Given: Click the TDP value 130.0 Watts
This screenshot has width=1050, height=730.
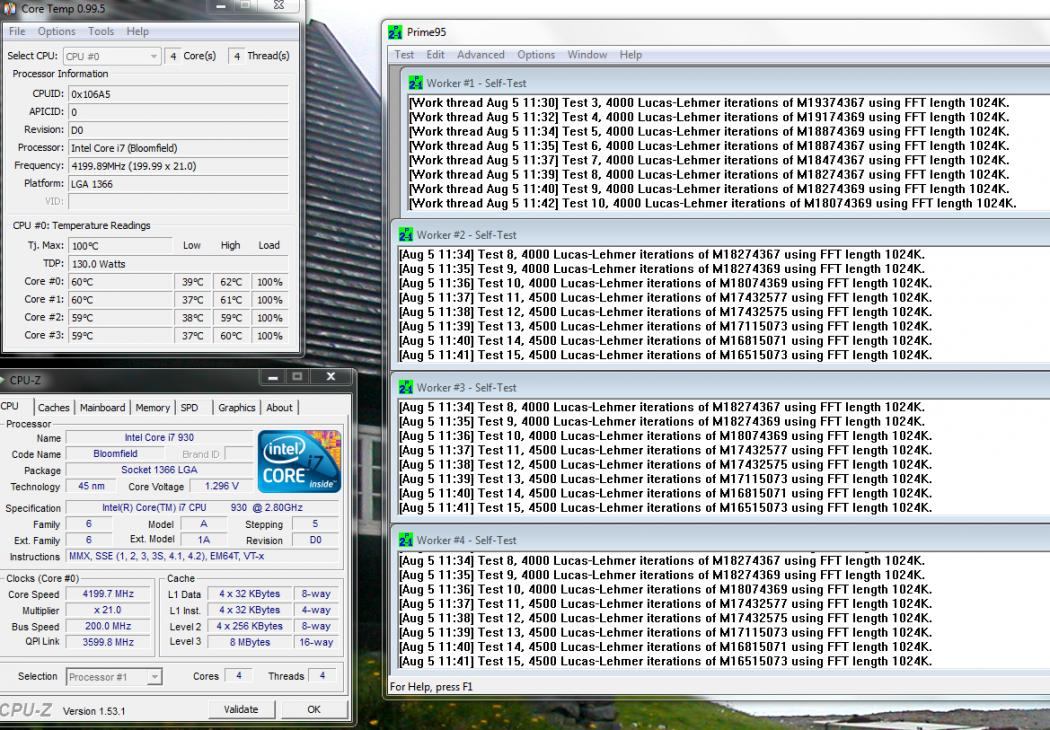Looking at the screenshot, I should (x=178, y=264).
